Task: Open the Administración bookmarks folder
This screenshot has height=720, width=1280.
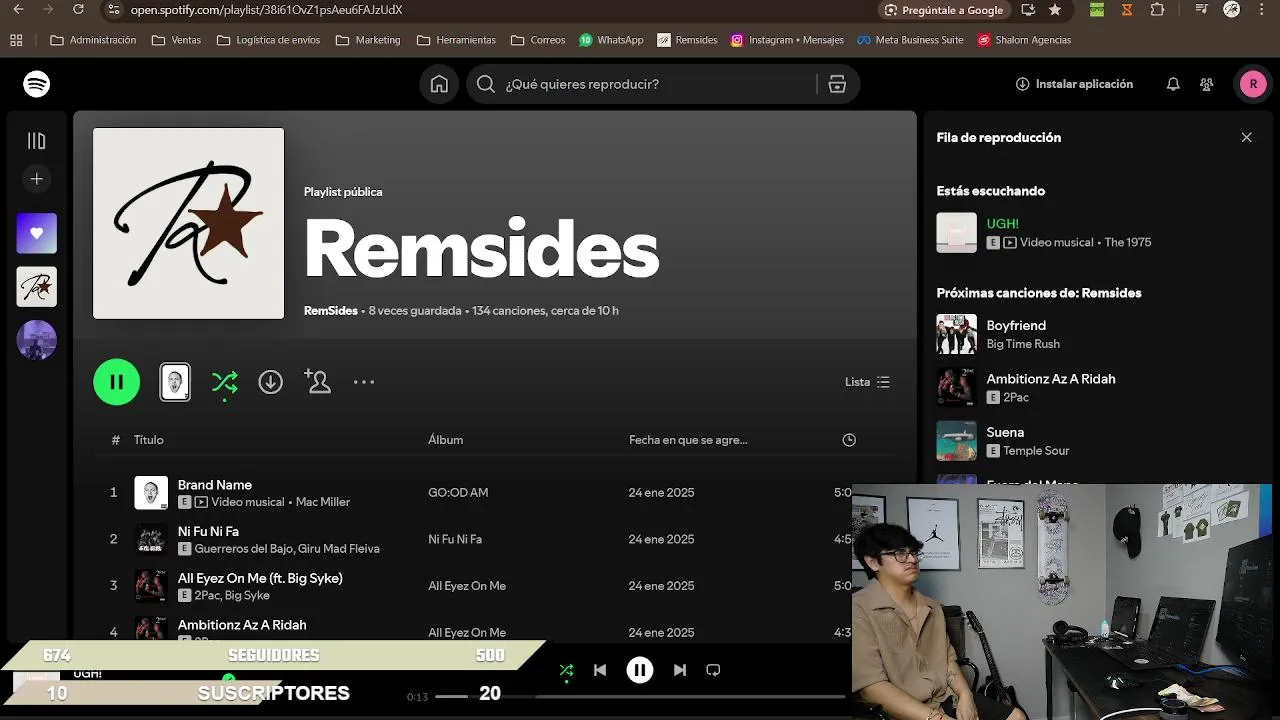Action: pos(93,40)
